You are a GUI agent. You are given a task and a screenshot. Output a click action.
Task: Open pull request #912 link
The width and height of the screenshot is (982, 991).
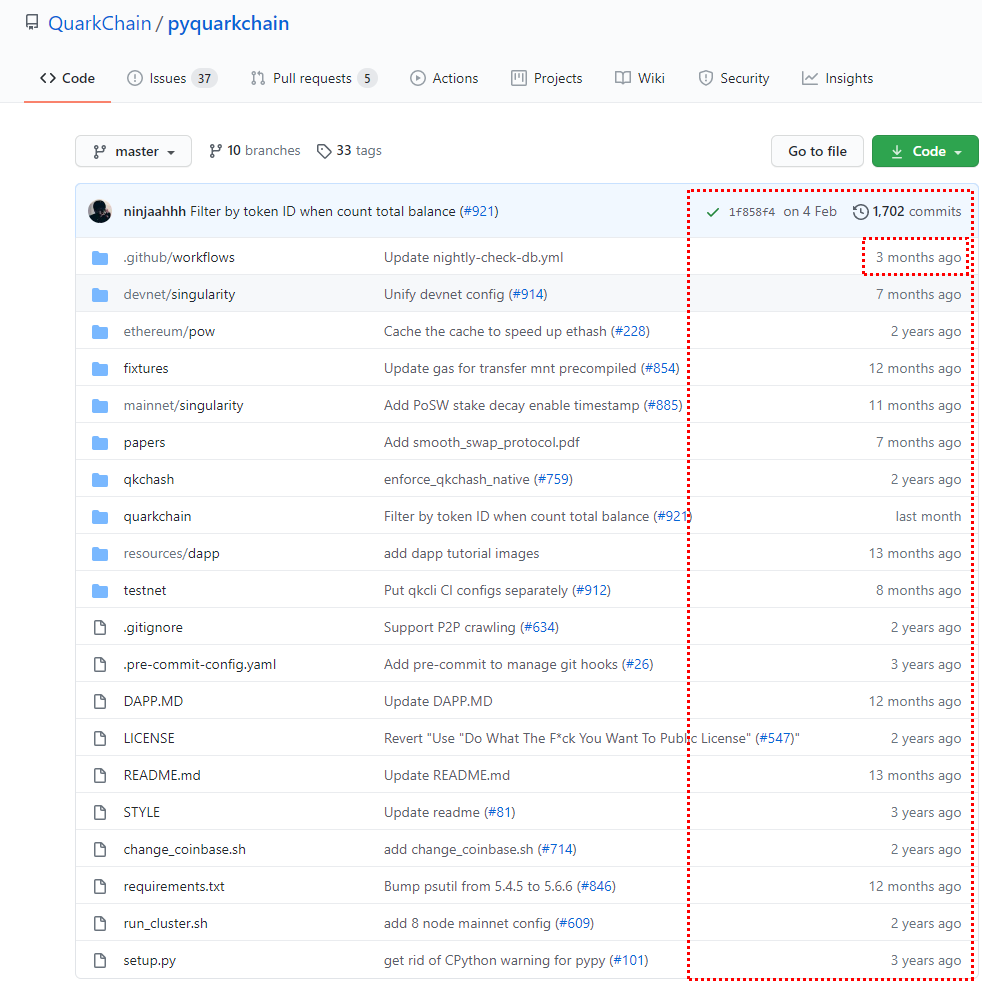591,590
